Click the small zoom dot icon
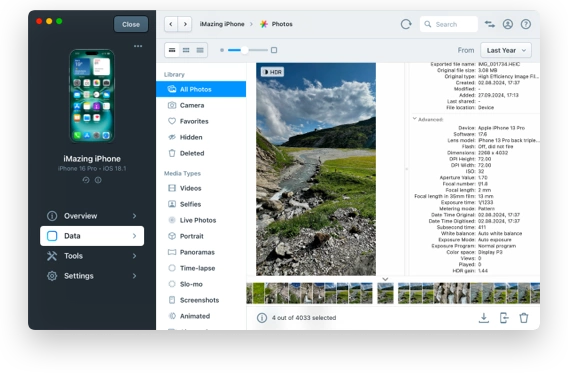The width and height of the screenshot is (568, 376). point(222,50)
